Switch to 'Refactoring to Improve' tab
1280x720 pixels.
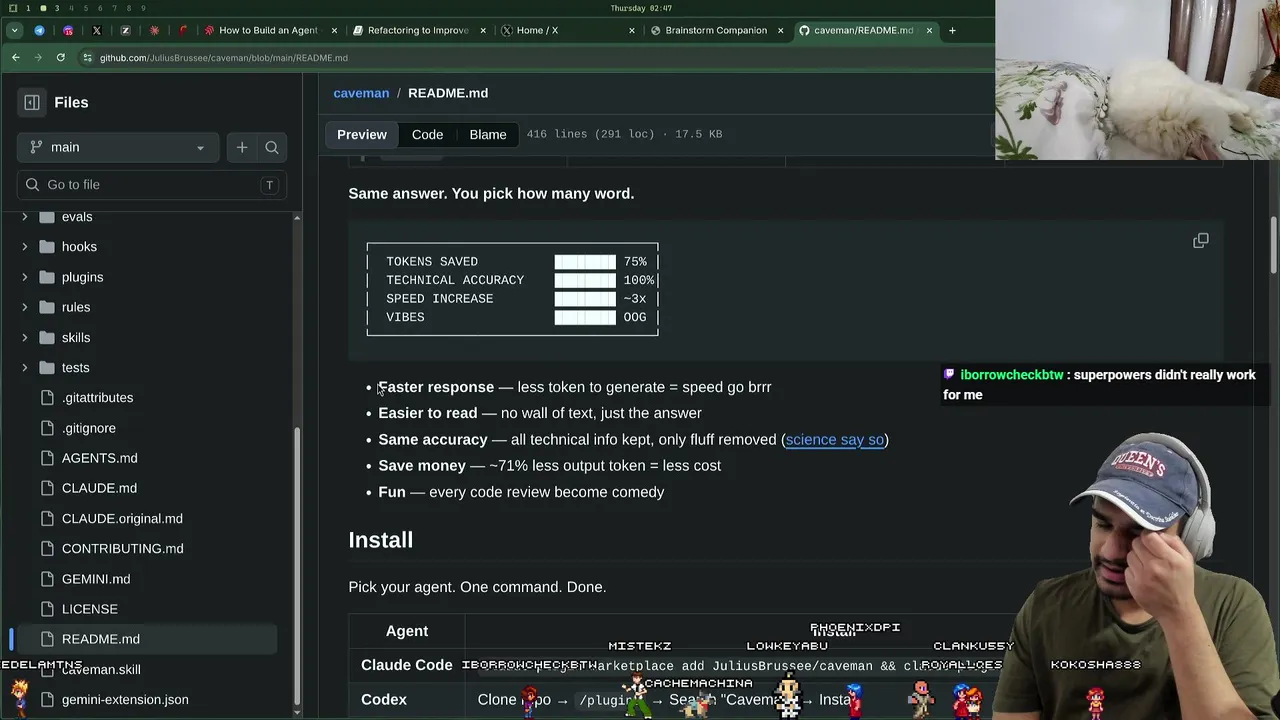(x=418, y=30)
